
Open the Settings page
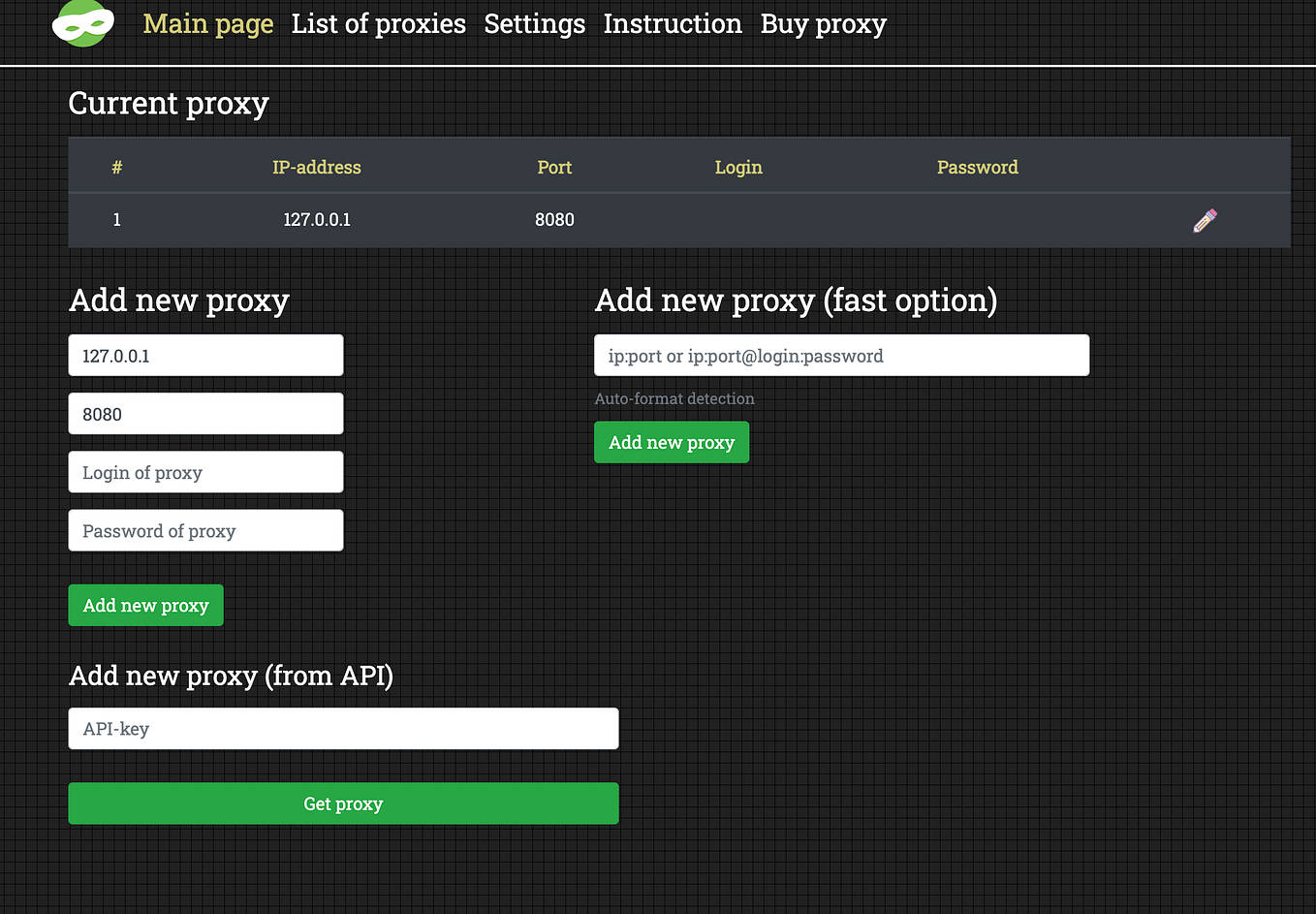[534, 23]
